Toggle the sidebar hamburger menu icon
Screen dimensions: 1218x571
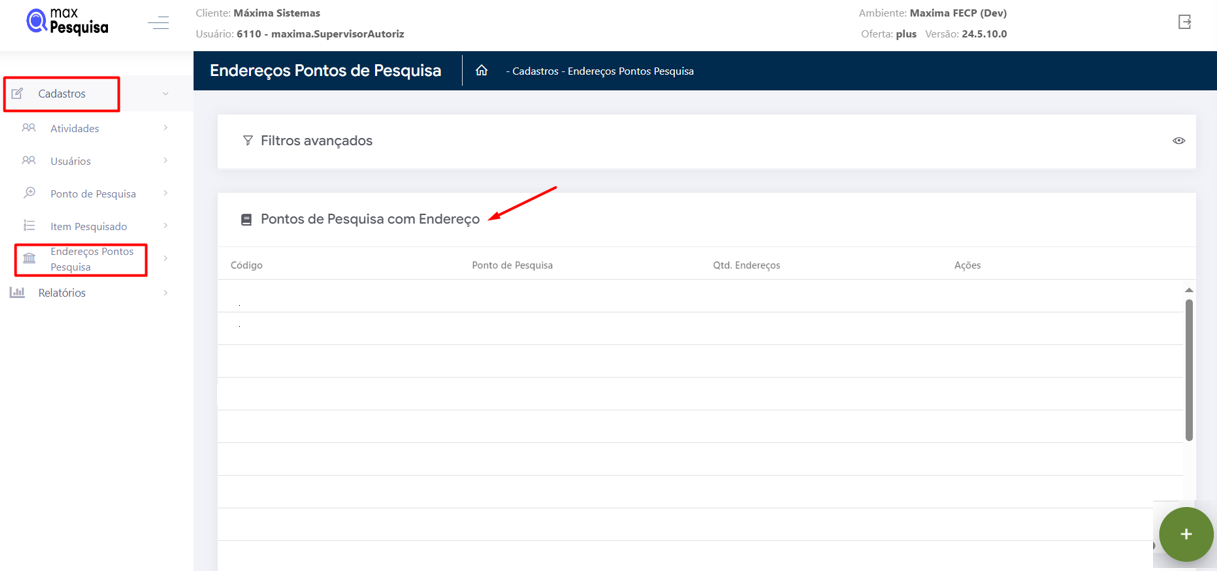tap(158, 22)
